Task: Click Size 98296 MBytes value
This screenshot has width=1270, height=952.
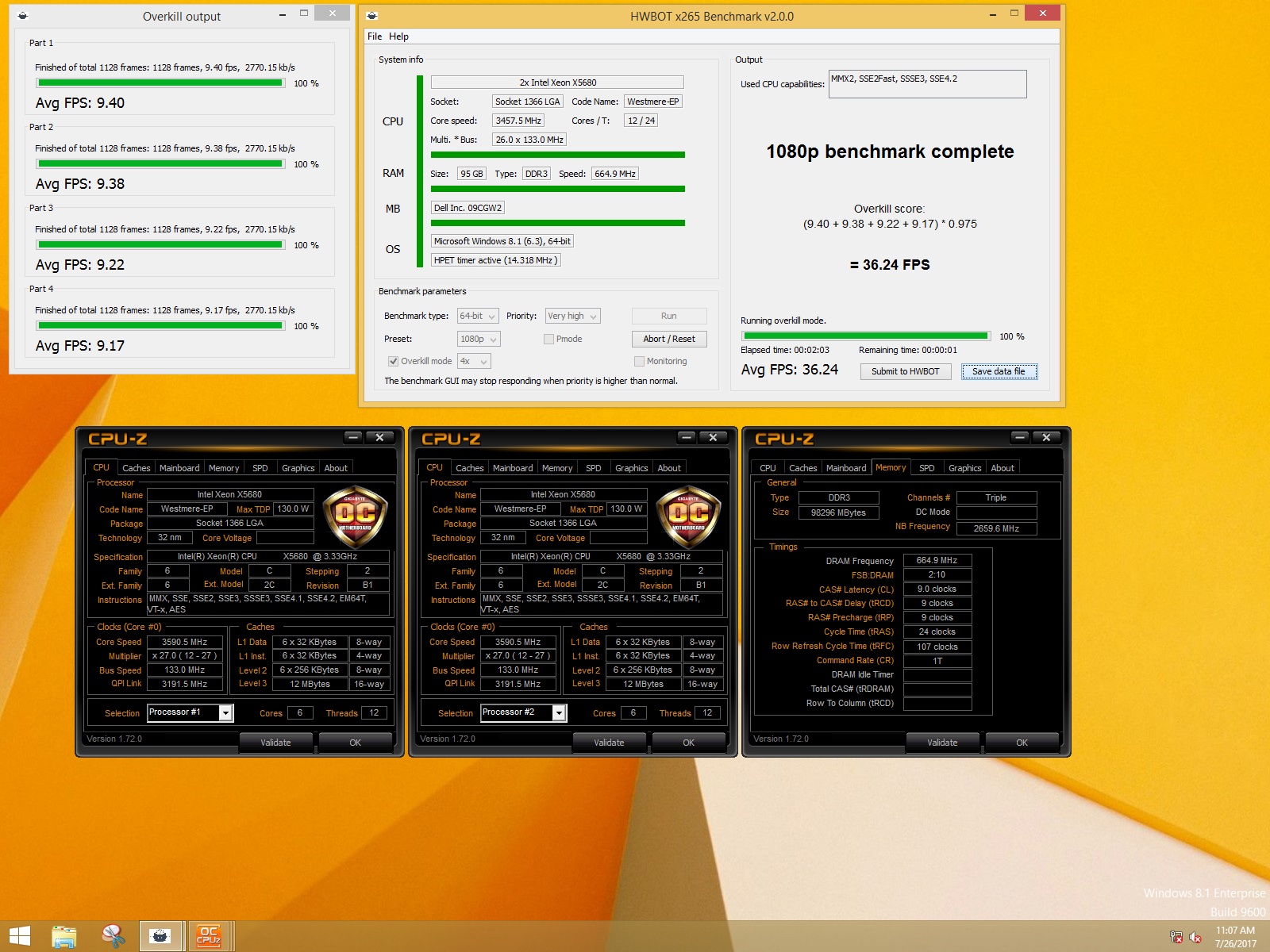Action: click(838, 512)
